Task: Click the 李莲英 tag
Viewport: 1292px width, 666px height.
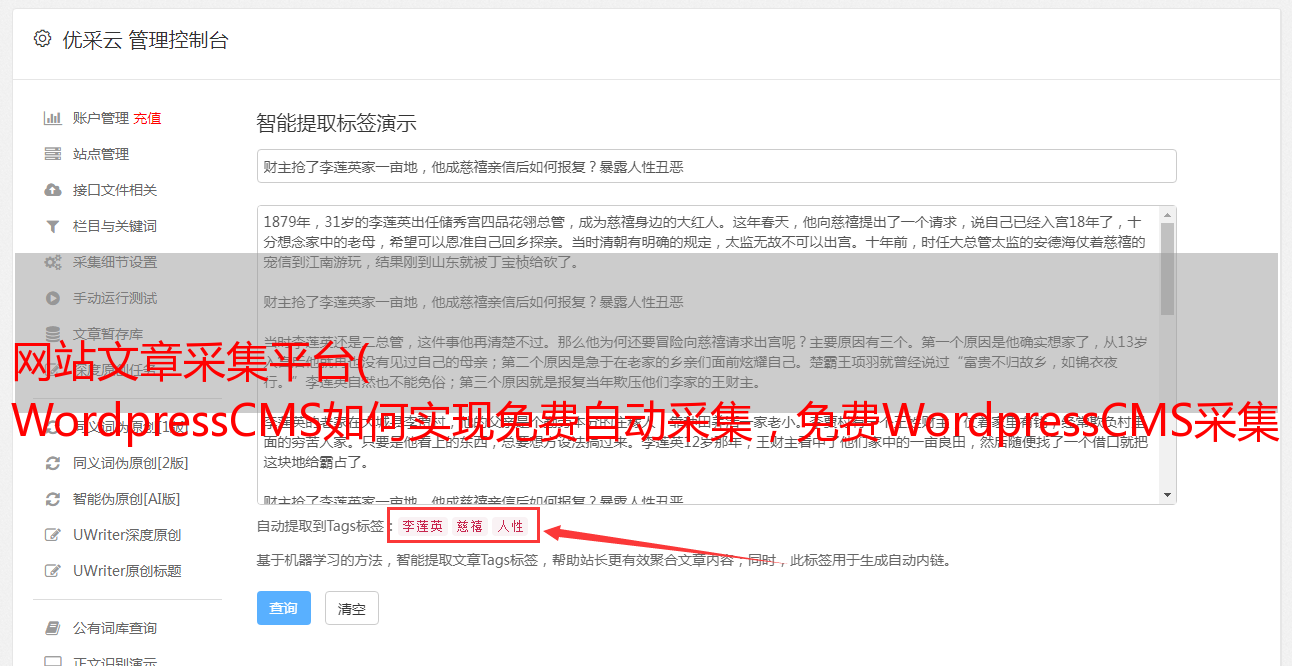Action: [x=423, y=526]
